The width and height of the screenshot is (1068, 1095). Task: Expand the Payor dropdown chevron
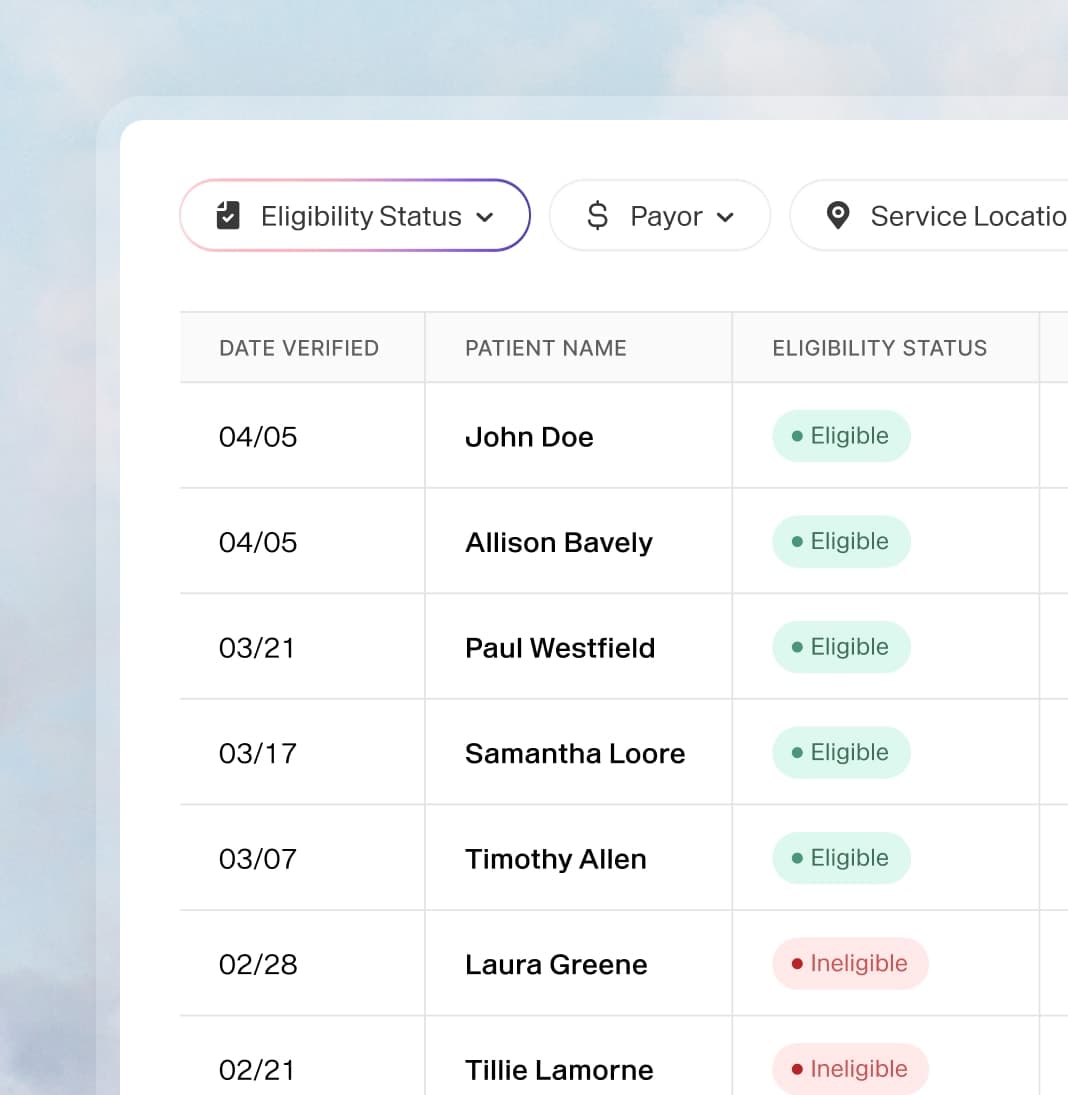pos(726,217)
